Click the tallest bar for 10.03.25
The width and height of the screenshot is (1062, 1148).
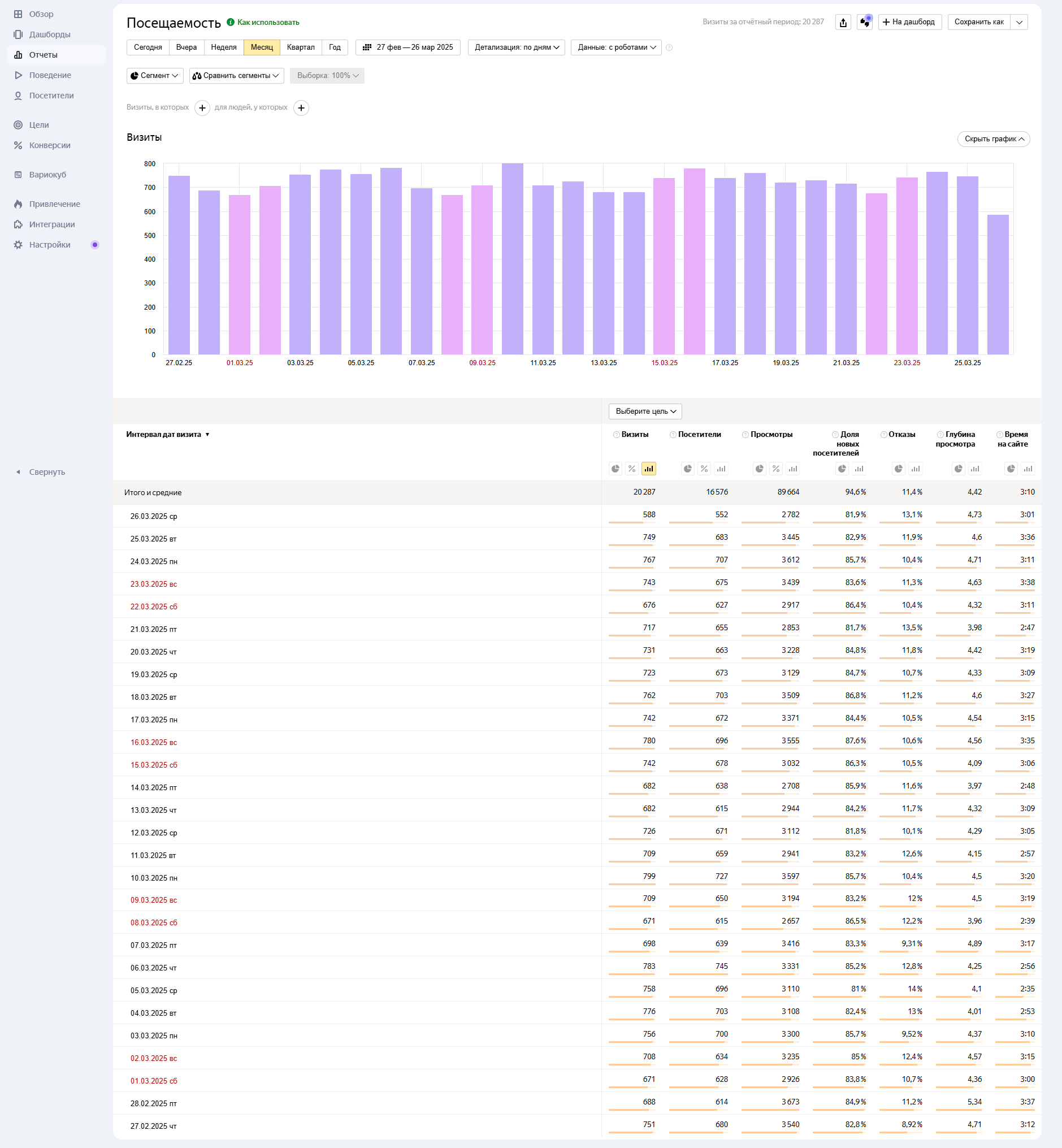point(513,258)
